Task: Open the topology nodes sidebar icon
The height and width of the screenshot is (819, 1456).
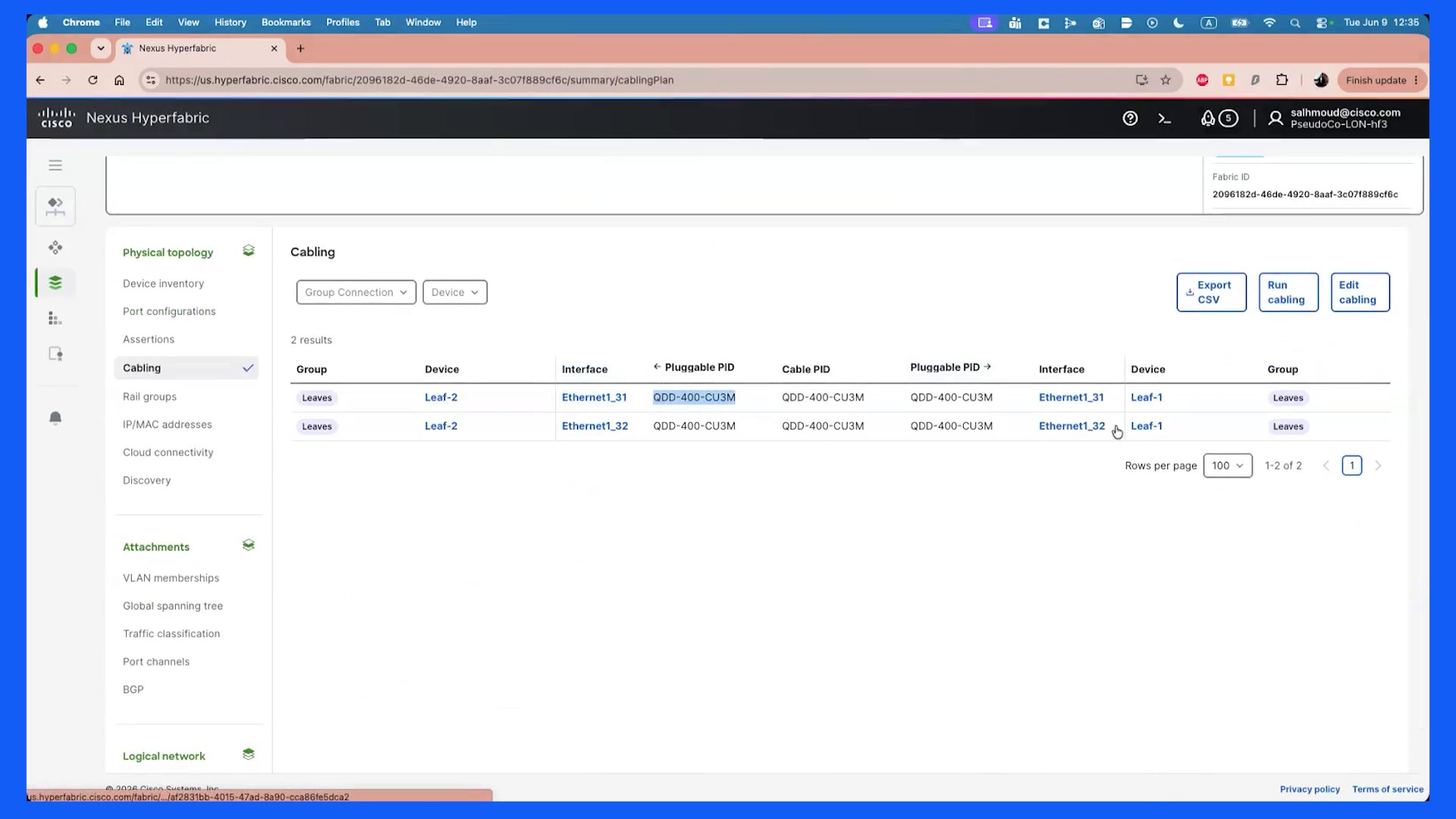Action: (55, 247)
